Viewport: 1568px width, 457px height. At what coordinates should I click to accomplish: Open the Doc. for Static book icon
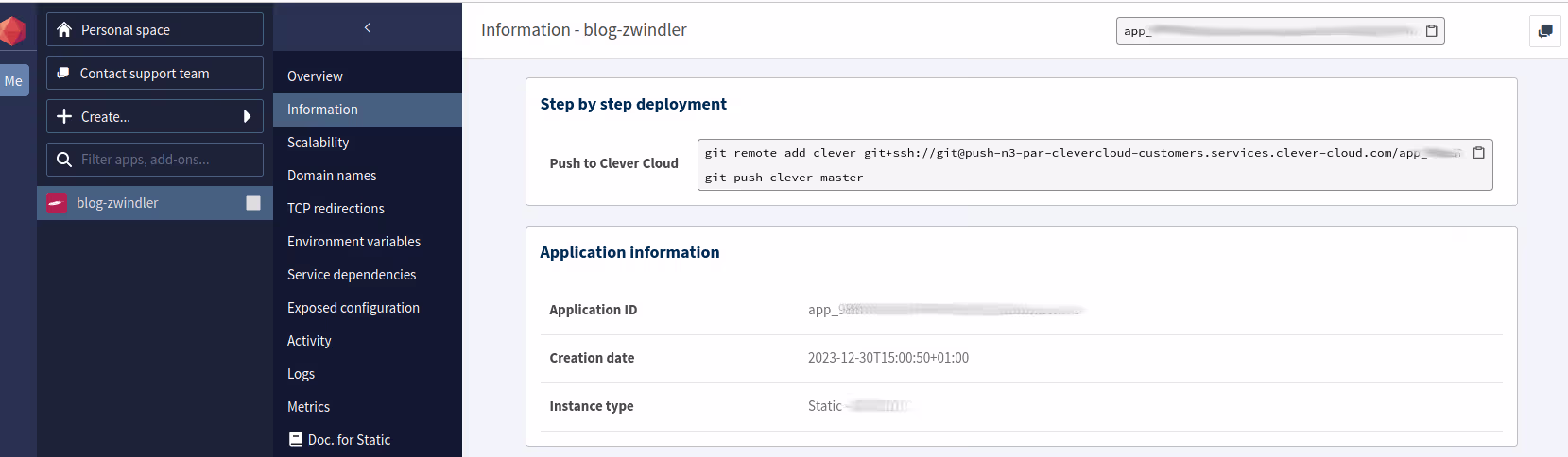[296, 440]
